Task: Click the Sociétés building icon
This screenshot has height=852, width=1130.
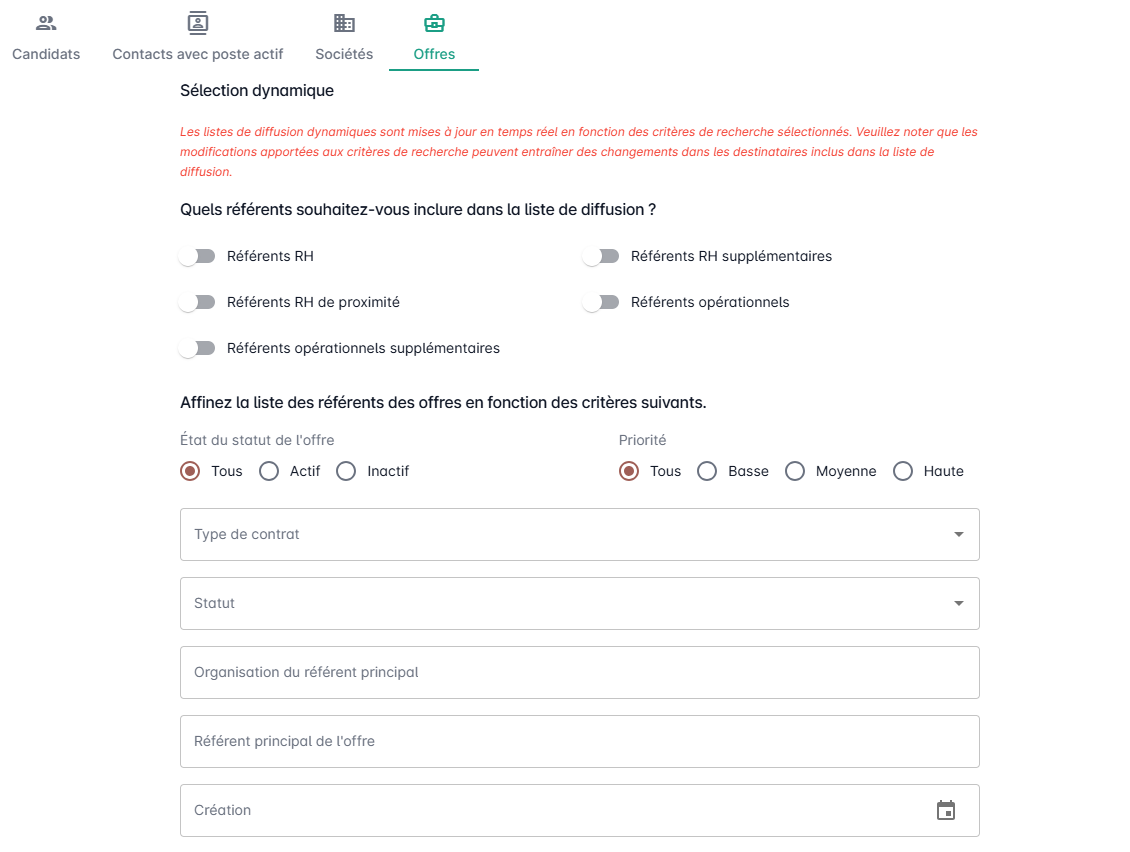Action: tap(344, 23)
